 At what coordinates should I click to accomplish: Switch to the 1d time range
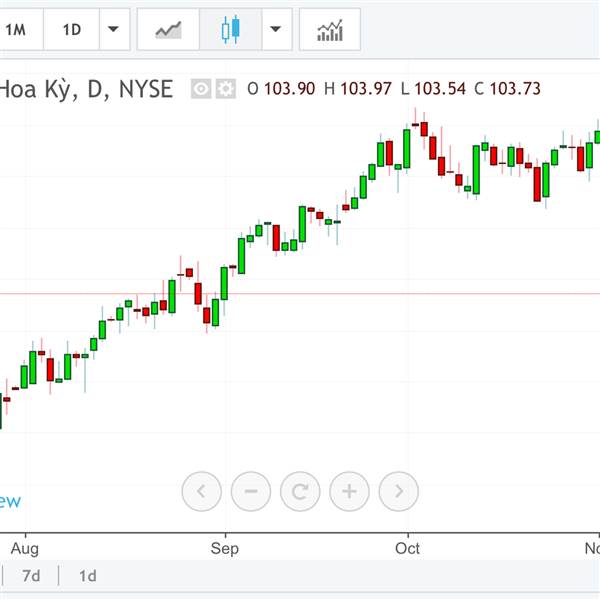pos(88,576)
